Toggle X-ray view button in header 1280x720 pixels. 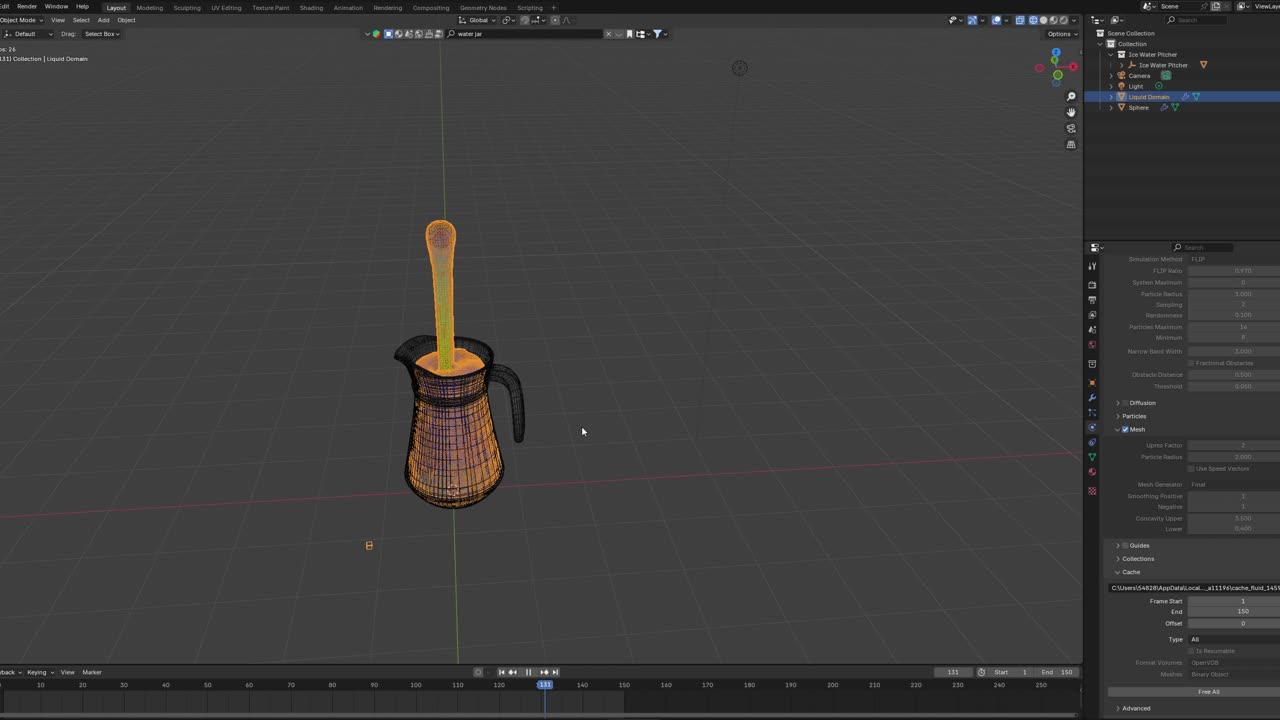(1020, 20)
